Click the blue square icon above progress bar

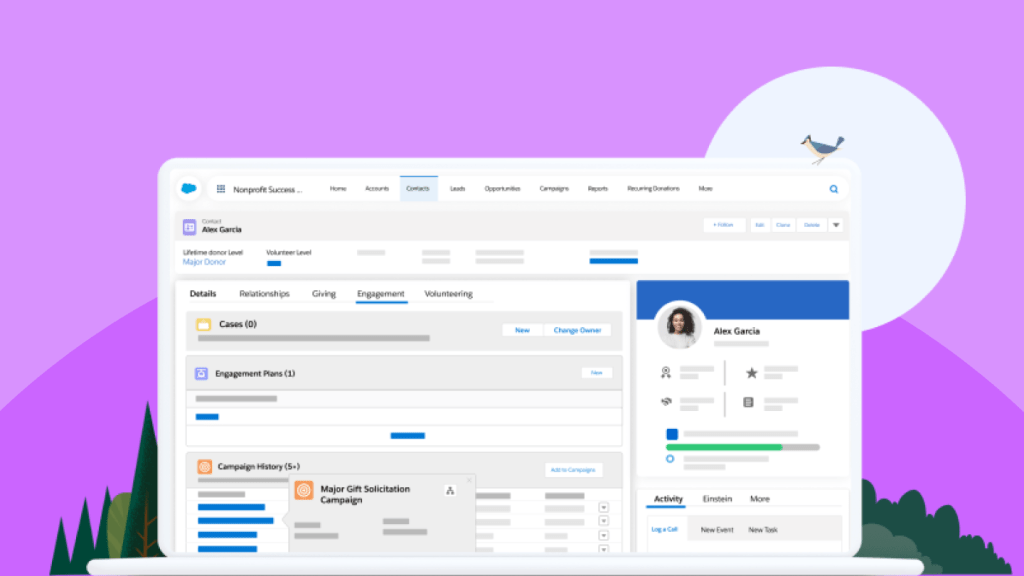tap(672, 434)
